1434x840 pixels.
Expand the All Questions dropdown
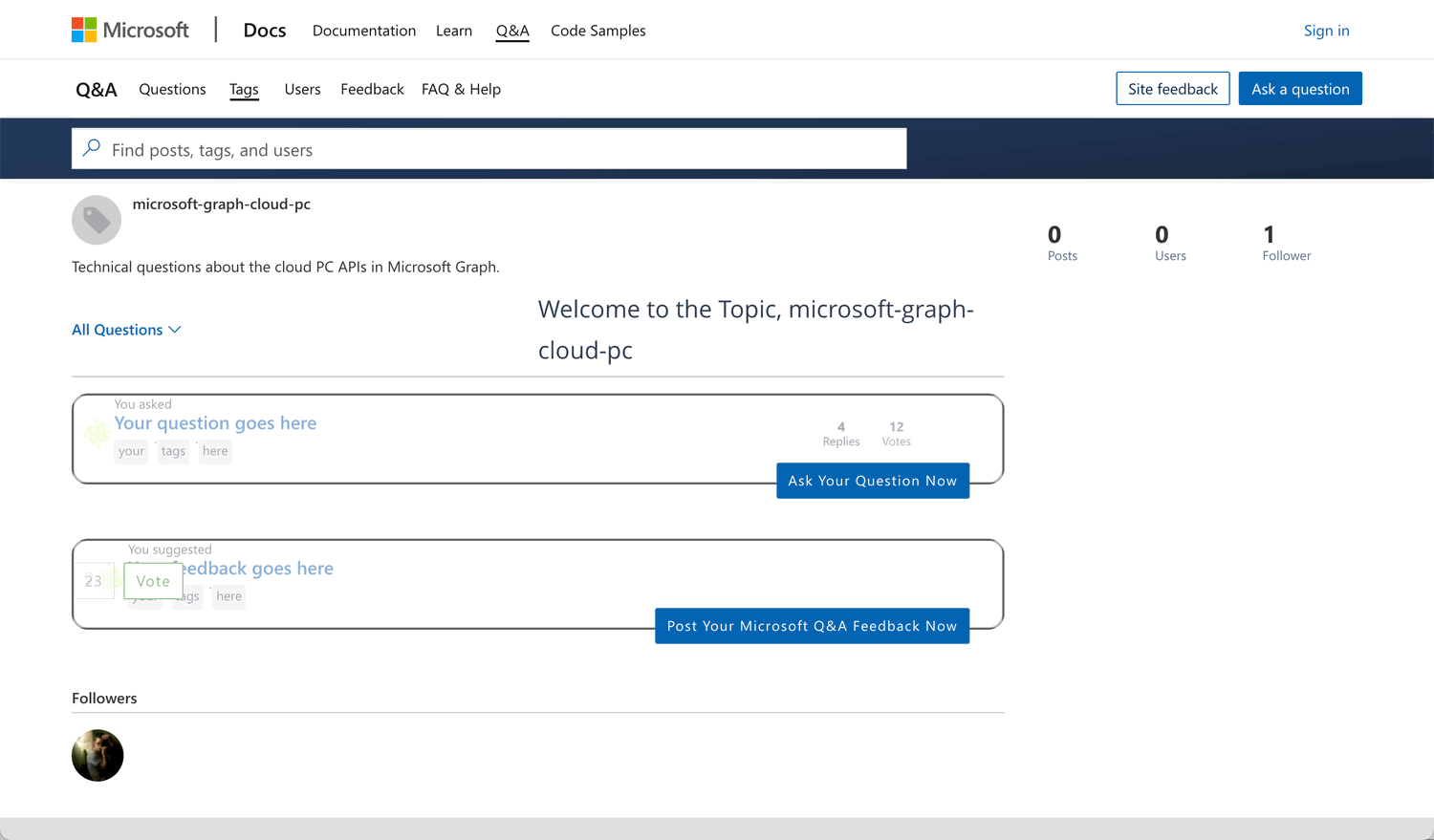tap(126, 329)
